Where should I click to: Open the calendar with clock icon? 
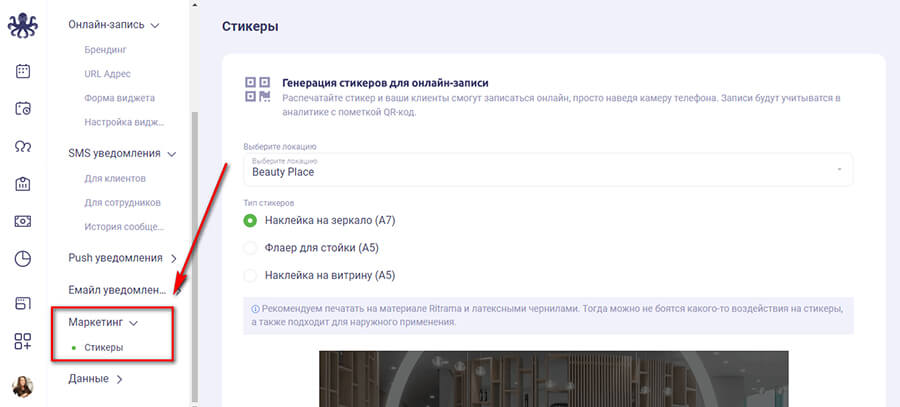(x=23, y=109)
